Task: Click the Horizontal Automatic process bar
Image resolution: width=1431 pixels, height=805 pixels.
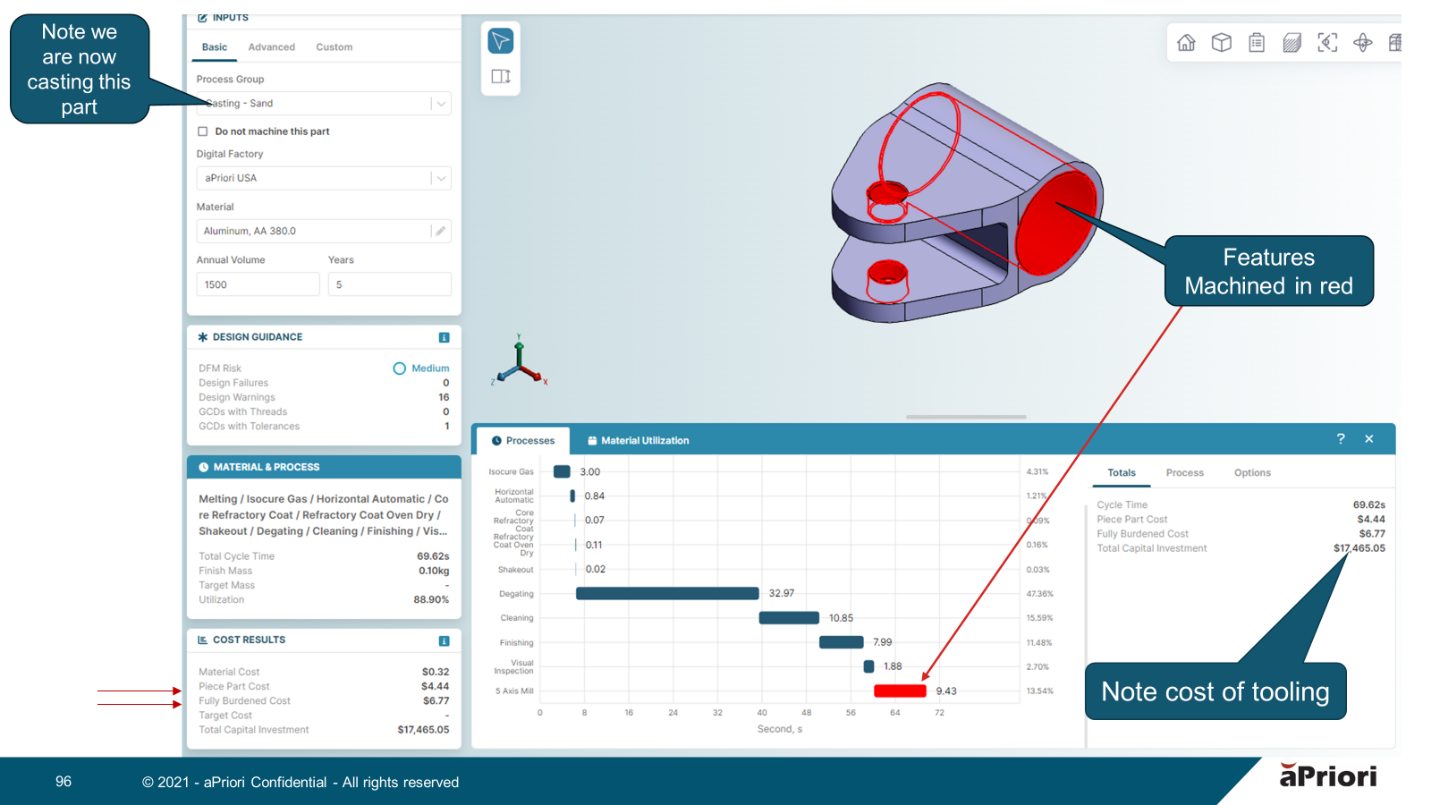Action: (573, 496)
